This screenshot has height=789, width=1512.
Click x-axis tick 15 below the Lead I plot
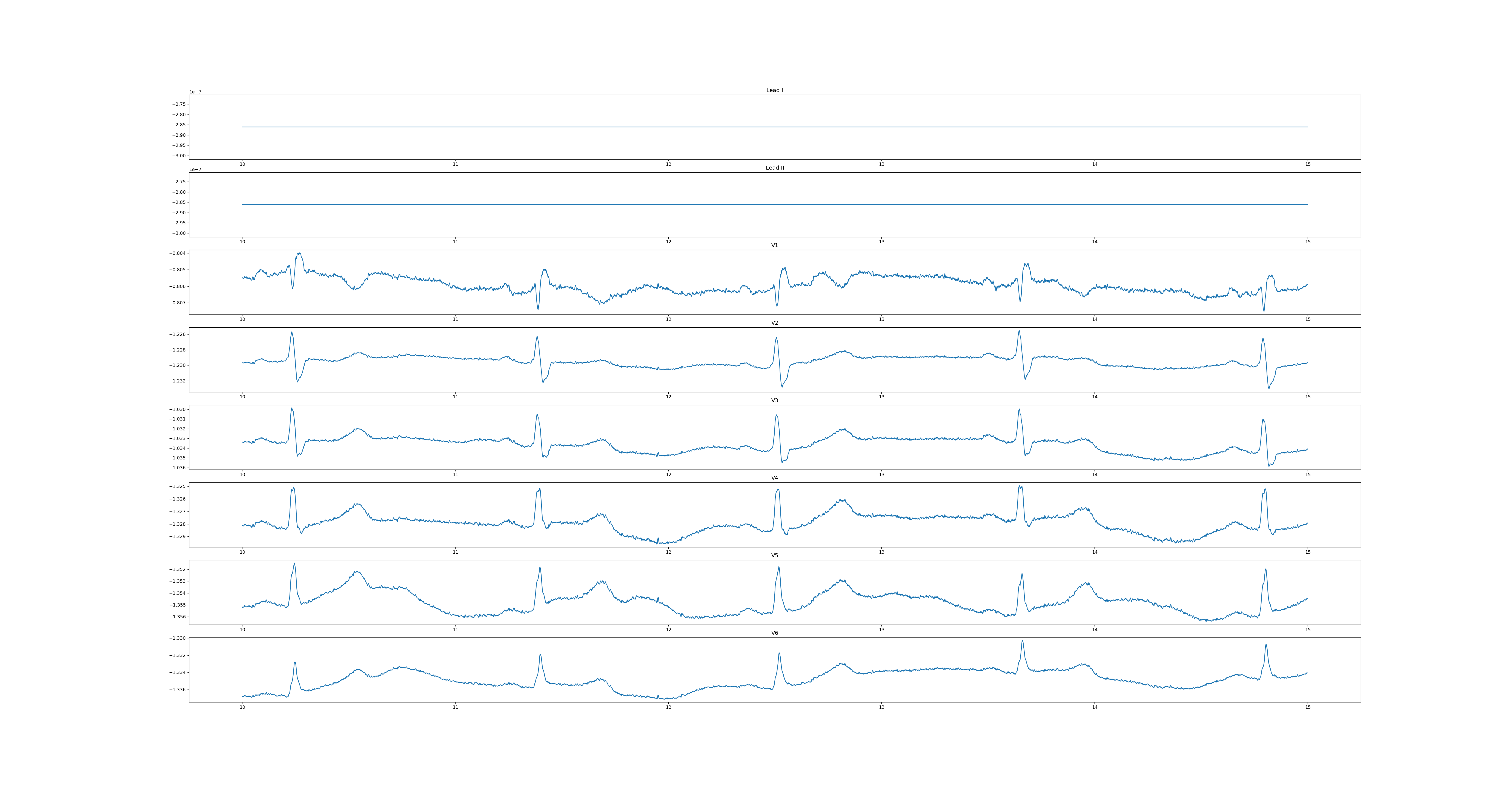(1308, 164)
